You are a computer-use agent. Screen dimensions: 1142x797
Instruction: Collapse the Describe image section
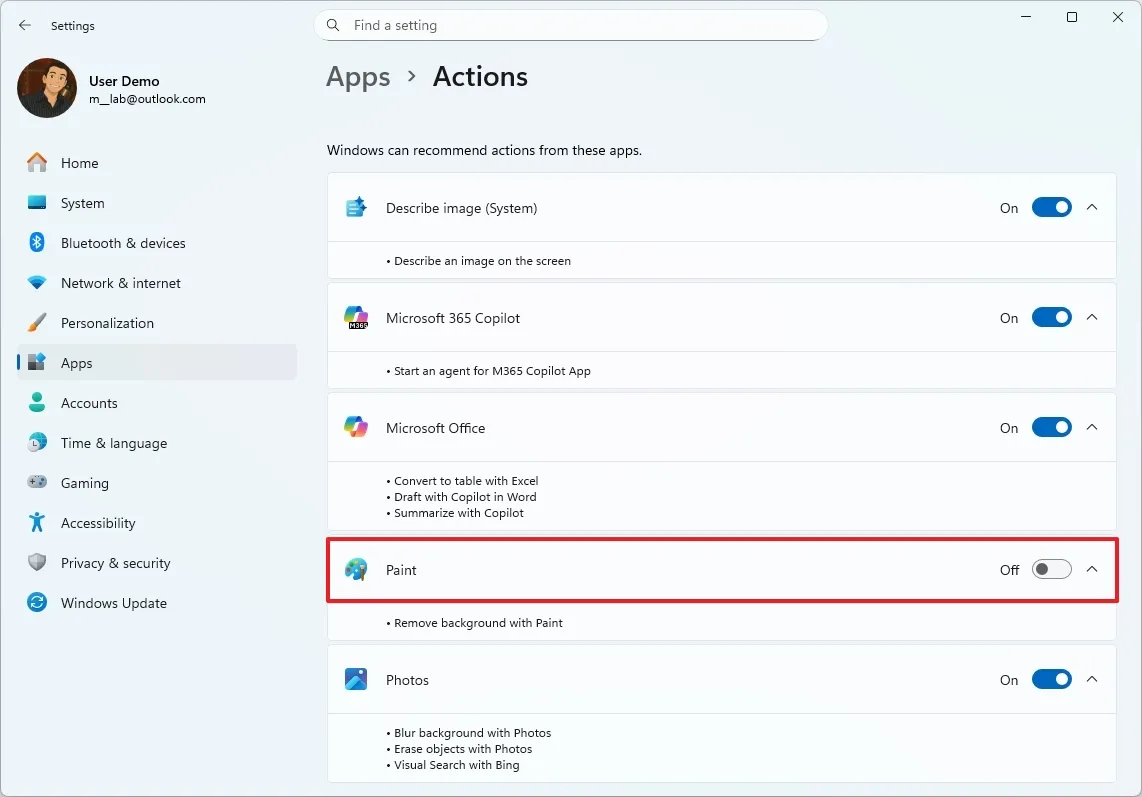point(1092,207)
